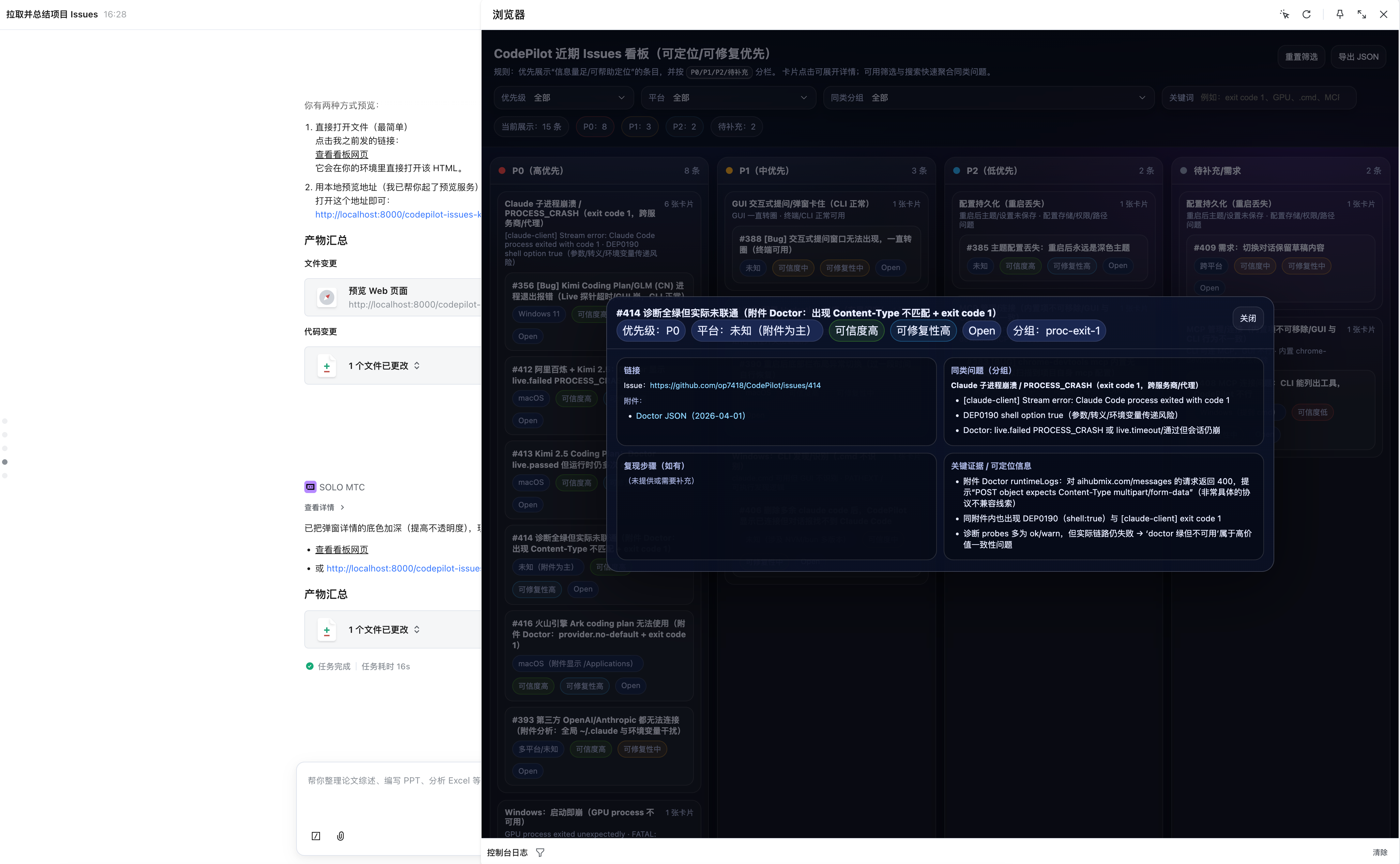
Task: Refresh the browser preview panel
Action: pyautogui.click(x=1306, y=14)
